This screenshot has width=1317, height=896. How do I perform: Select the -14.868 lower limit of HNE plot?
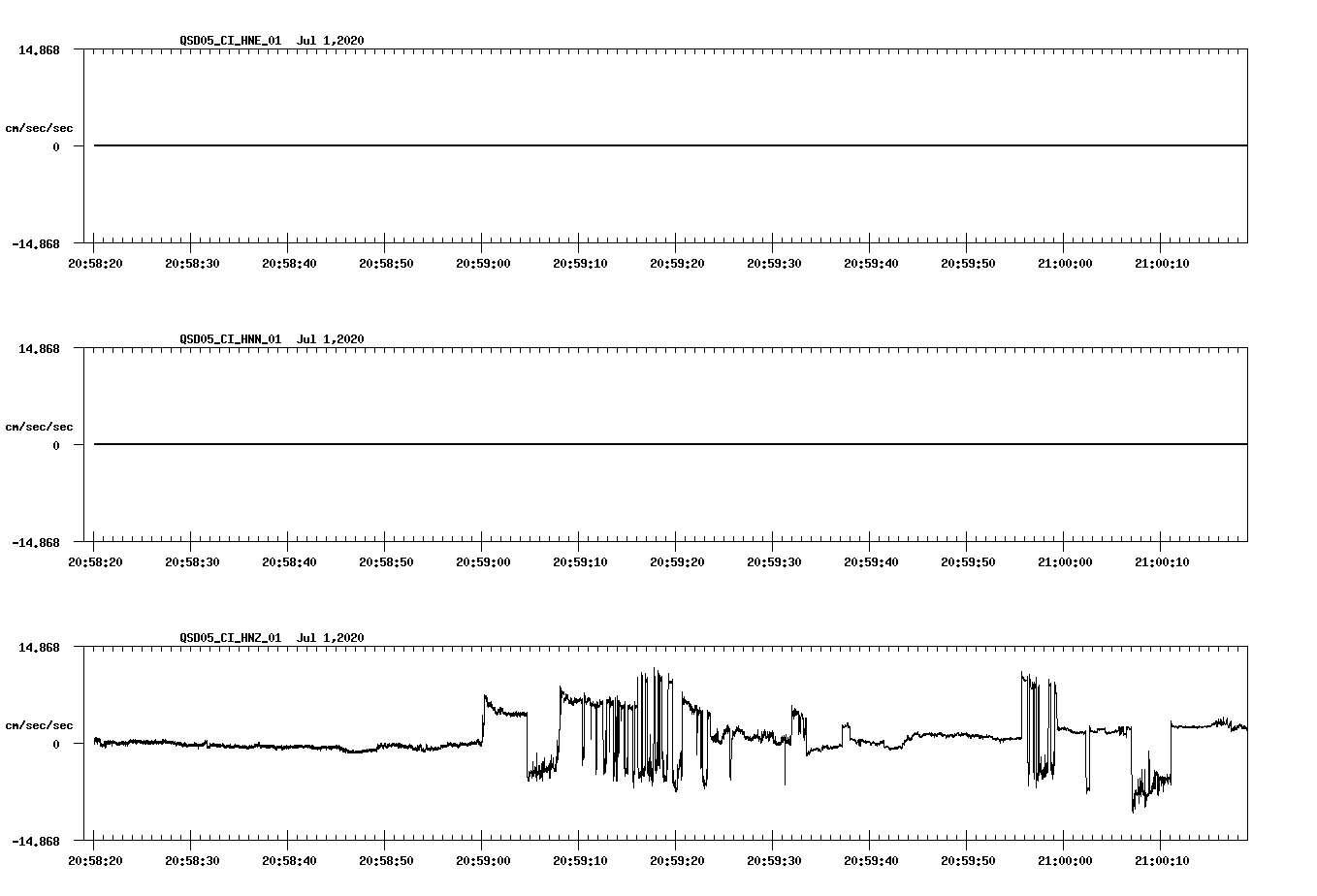[36, 243]
